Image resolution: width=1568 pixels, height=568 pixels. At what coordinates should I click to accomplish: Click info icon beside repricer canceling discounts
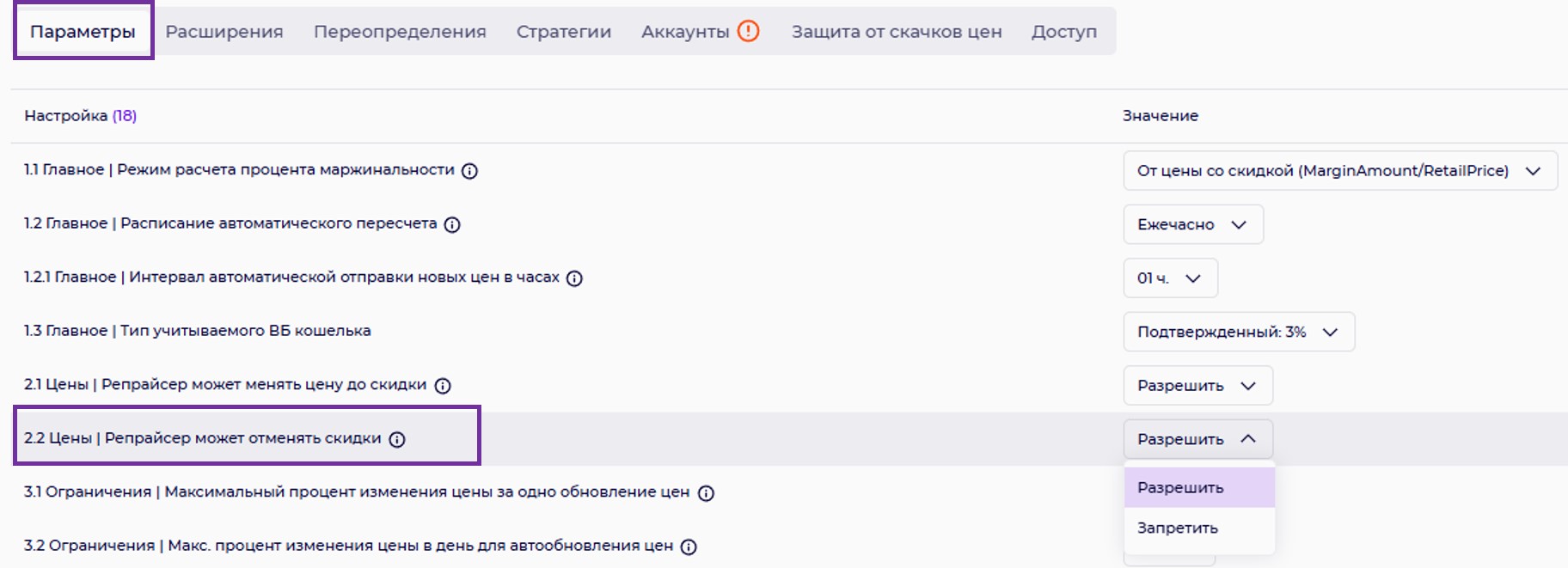coord(397,440)
